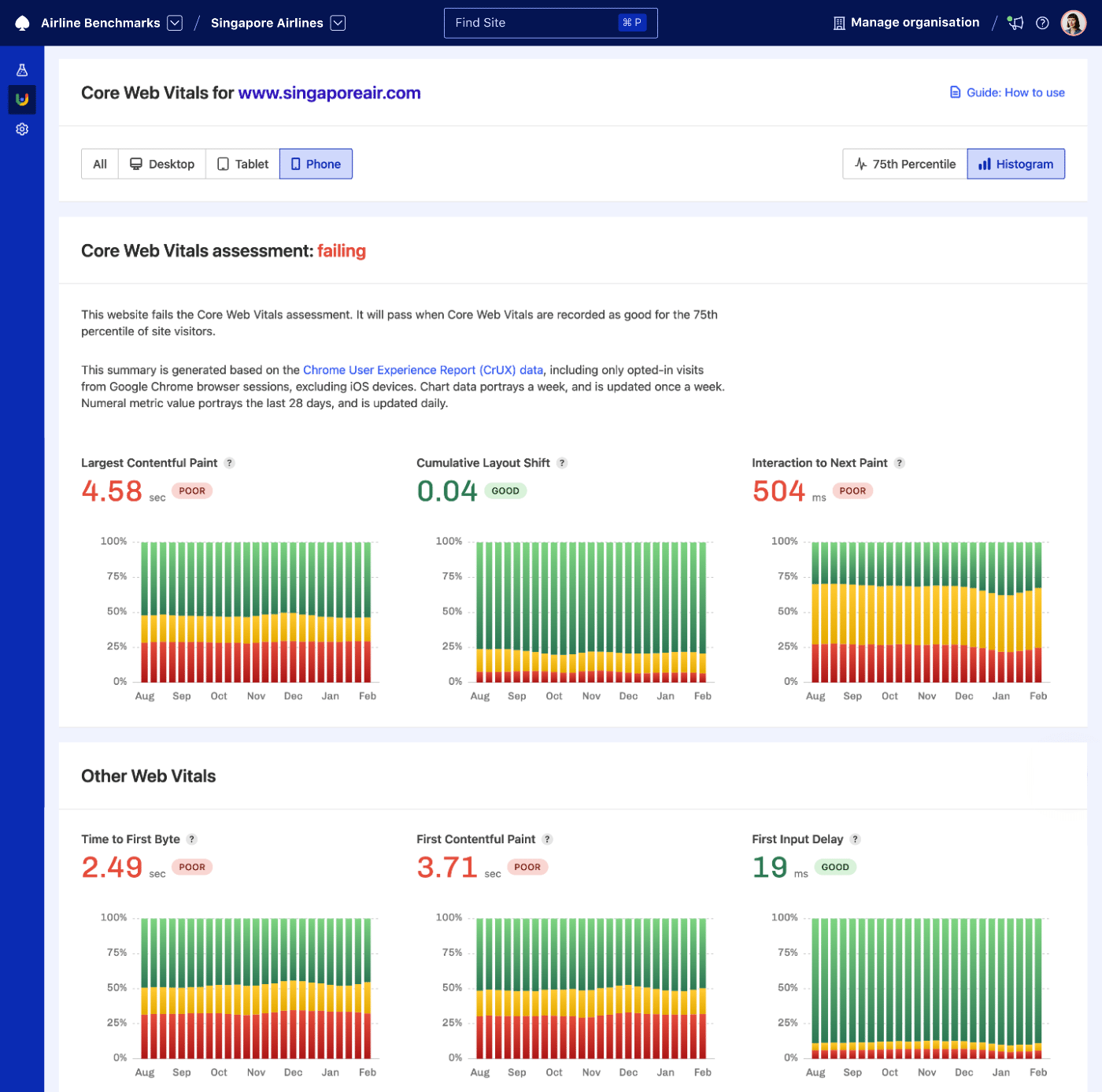The height and width of the screenshot is (1092, 1102).
Task: Select the colorful Web Vitals sidebar icon
Action: click(x=21, y=99)
